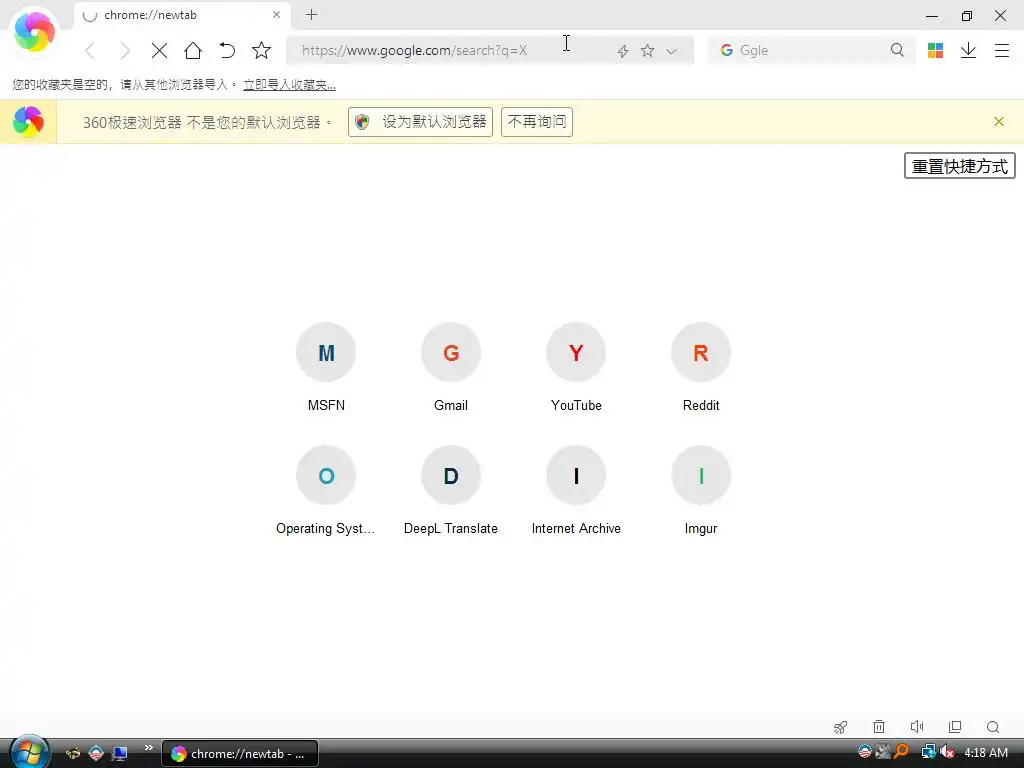Open the Reddit shortcut
Viewport: 1024px width, 768px height.
tap(701, 367)
